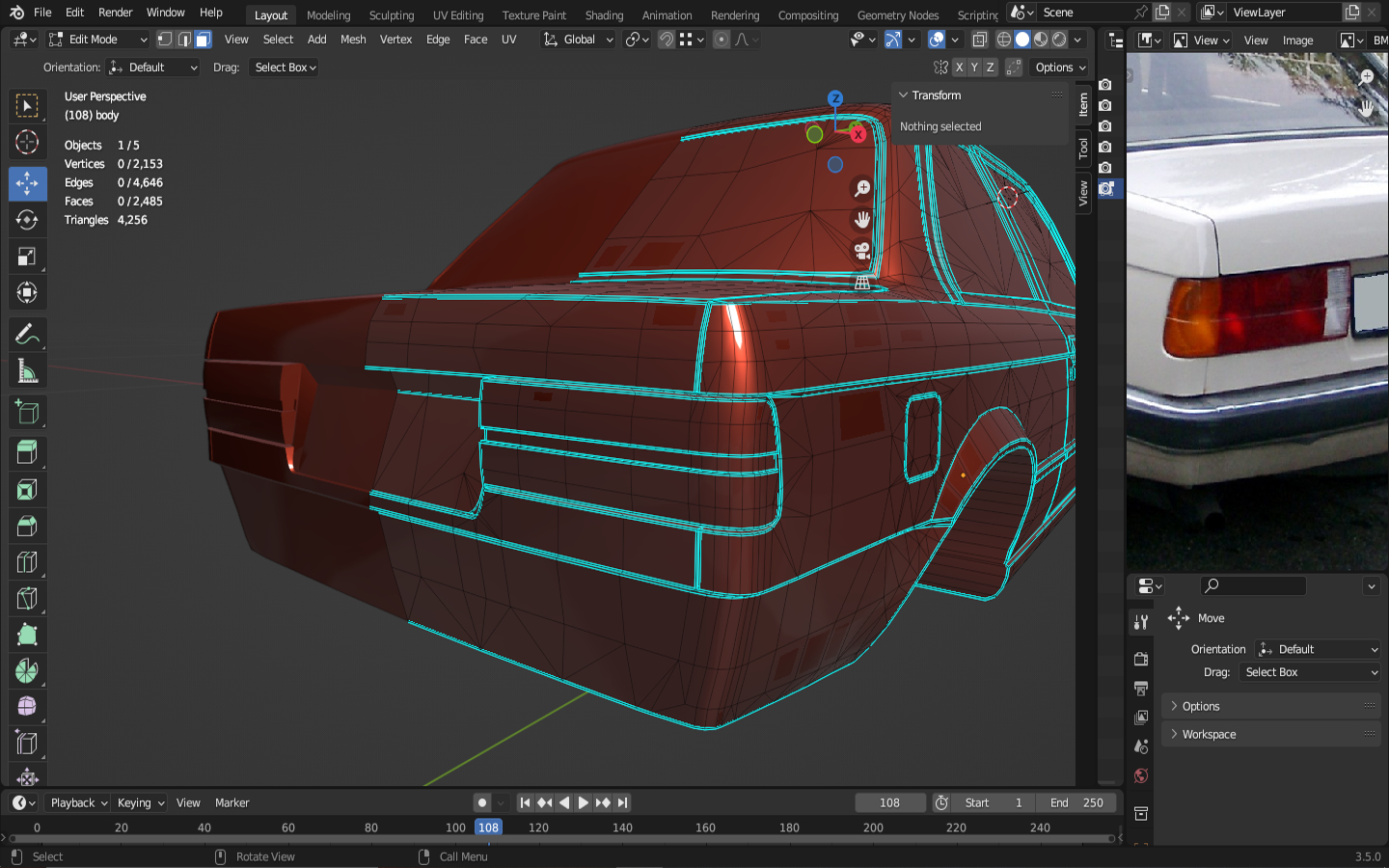1389x868 pixels.
Task: Choose the Poly Build tool
Action: click(27, 635)
